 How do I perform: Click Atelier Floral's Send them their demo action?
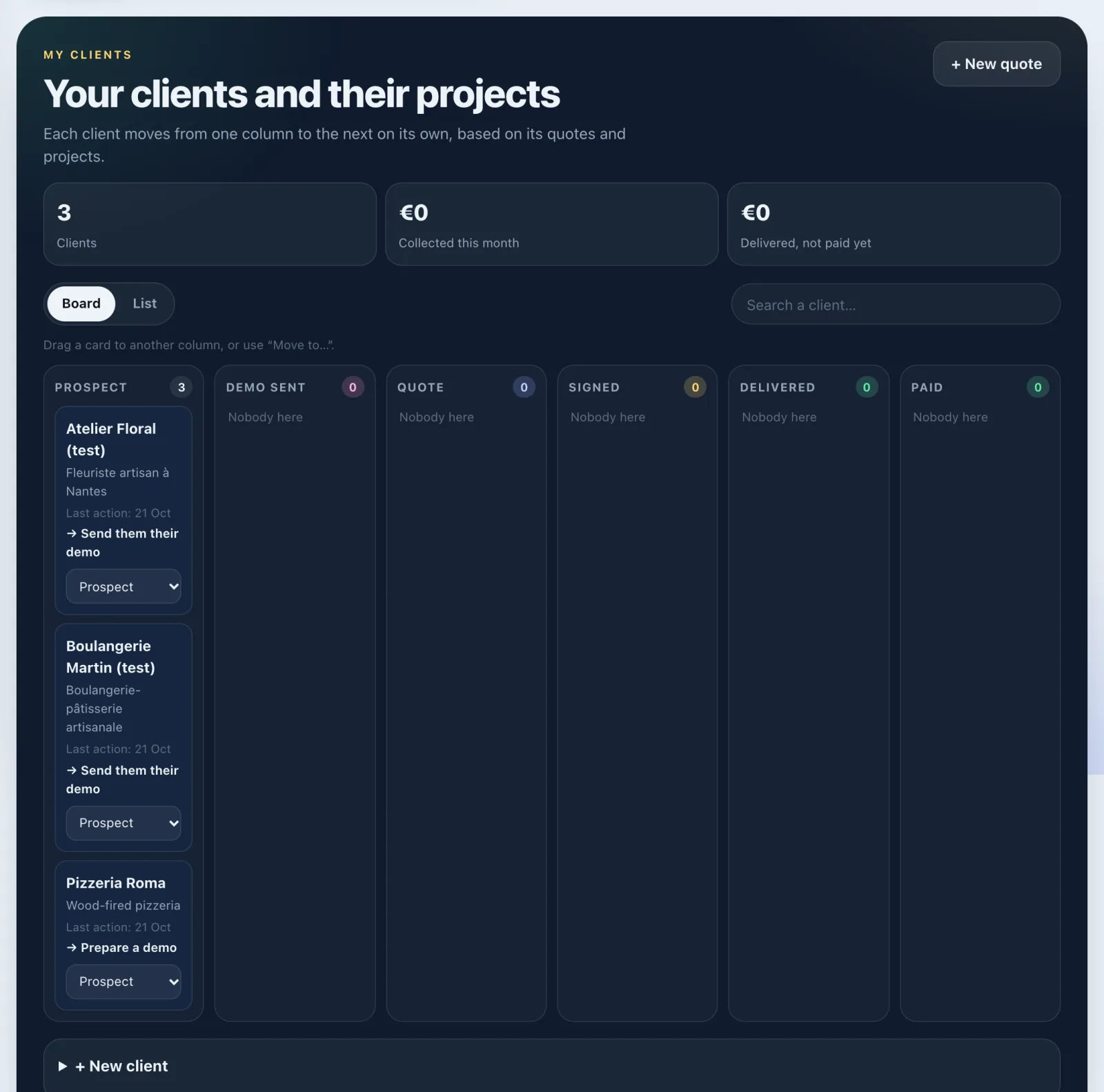[x=122, y=543]
